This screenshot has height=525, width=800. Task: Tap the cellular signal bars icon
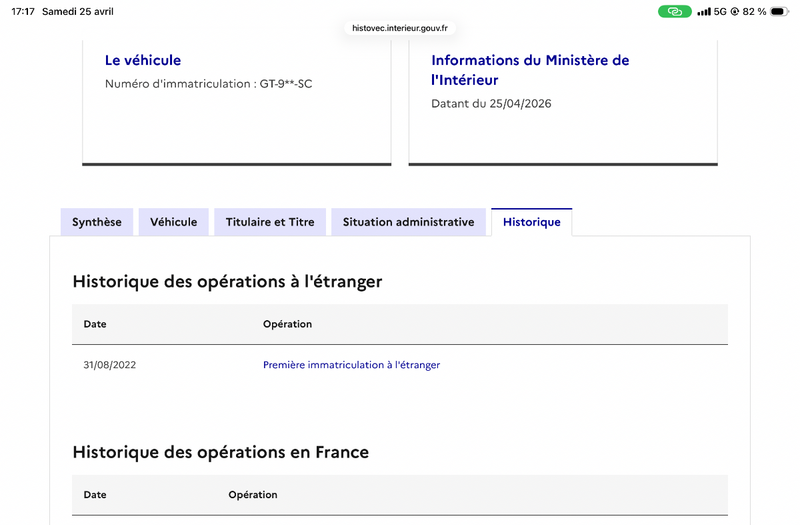pyautogui.click(x=704, y=11)
